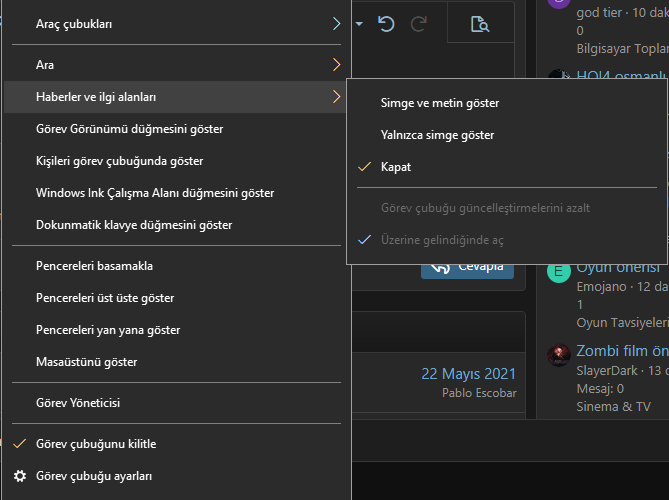Open Pablo Escobar's profile link
Viewport: 669px width, 500px height.
click(x=479, y=393)
